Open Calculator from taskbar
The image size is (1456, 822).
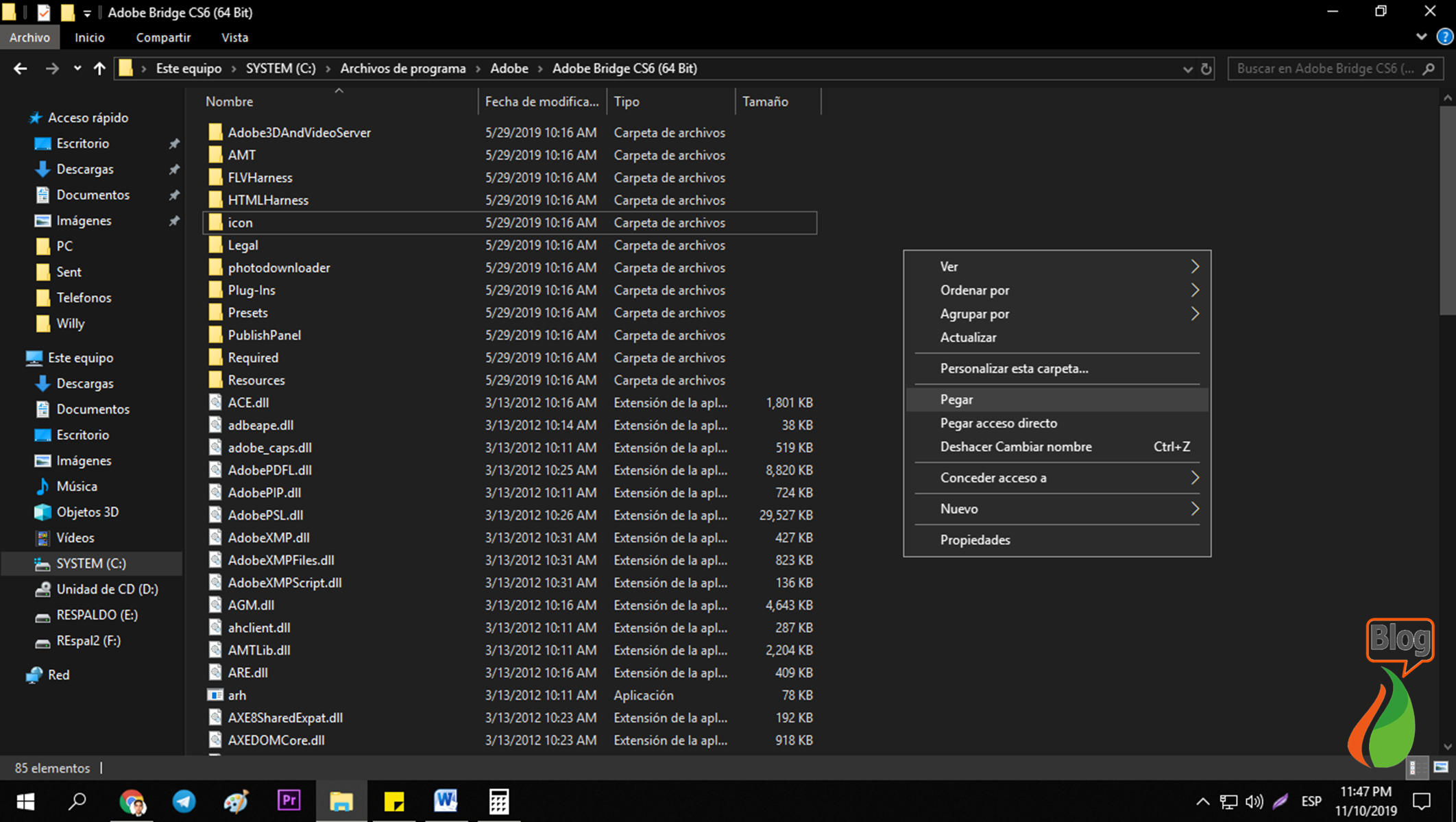(499, 801)
